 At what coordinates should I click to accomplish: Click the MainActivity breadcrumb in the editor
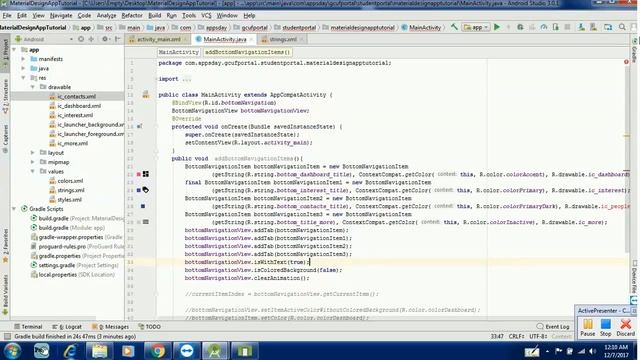tap(178, 52)
